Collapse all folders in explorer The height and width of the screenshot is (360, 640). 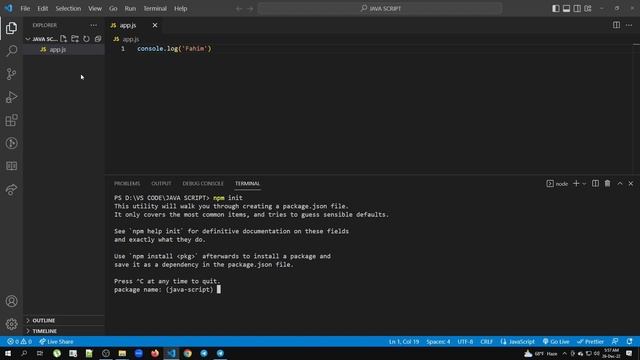[x=98, y=39]
